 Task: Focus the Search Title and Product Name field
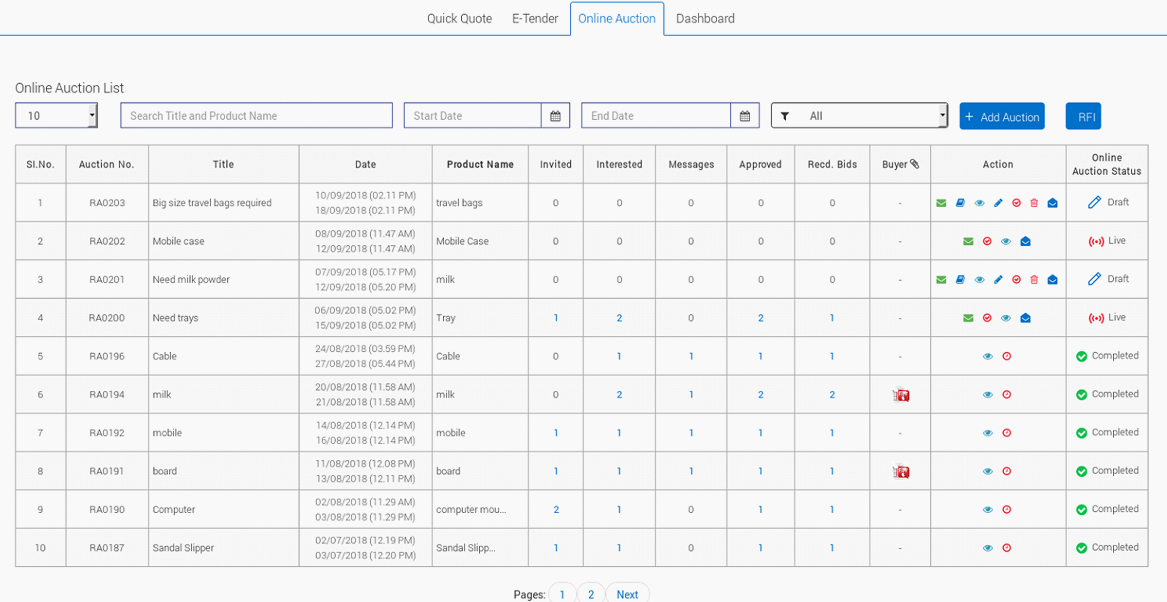click(x=257, y=115)
